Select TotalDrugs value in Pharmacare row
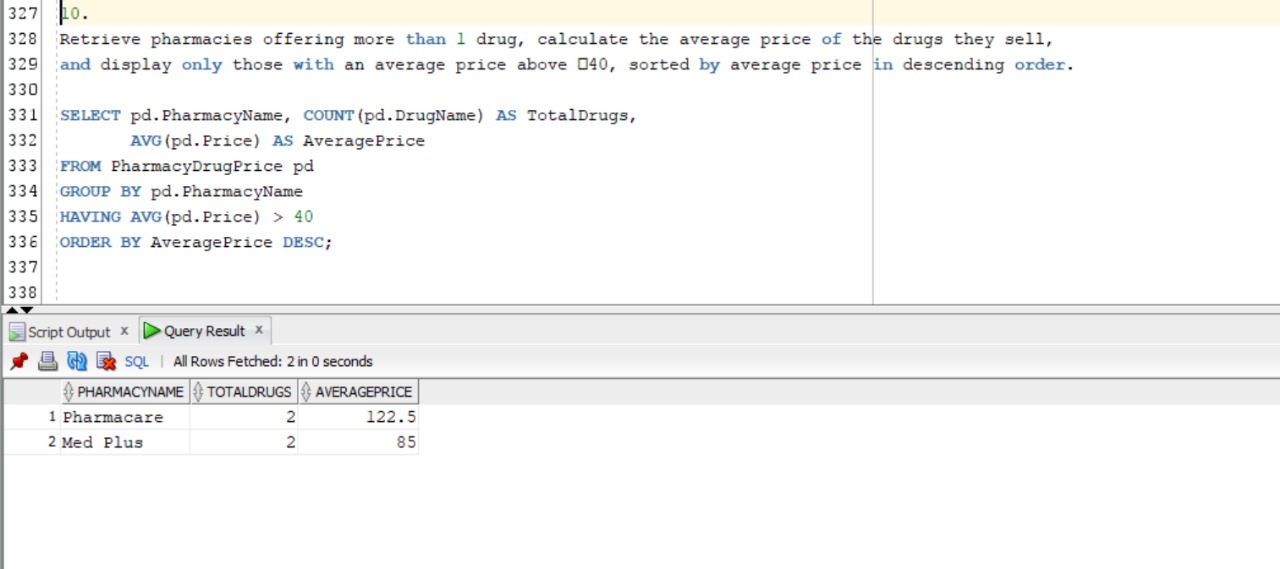 (243, 417)
